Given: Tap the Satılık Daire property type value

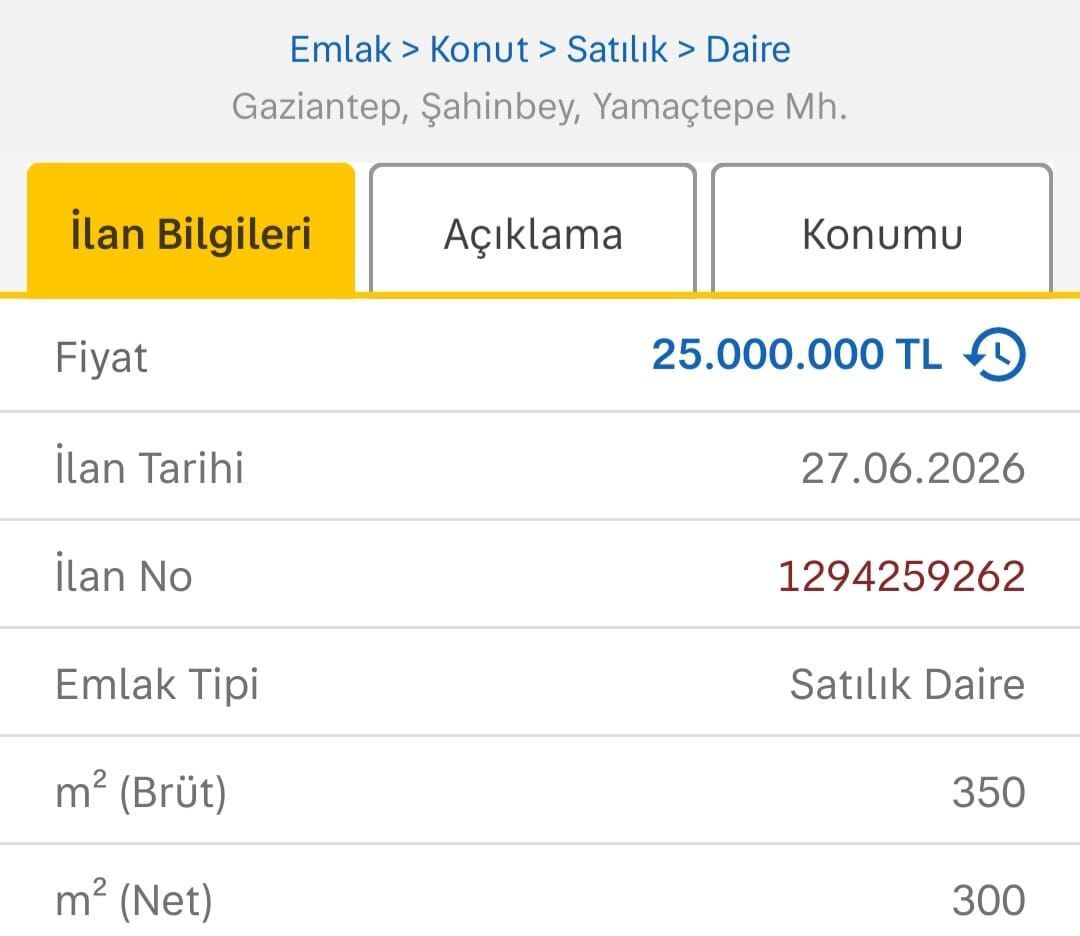Looking at the screenshot, I should [907, 684].
